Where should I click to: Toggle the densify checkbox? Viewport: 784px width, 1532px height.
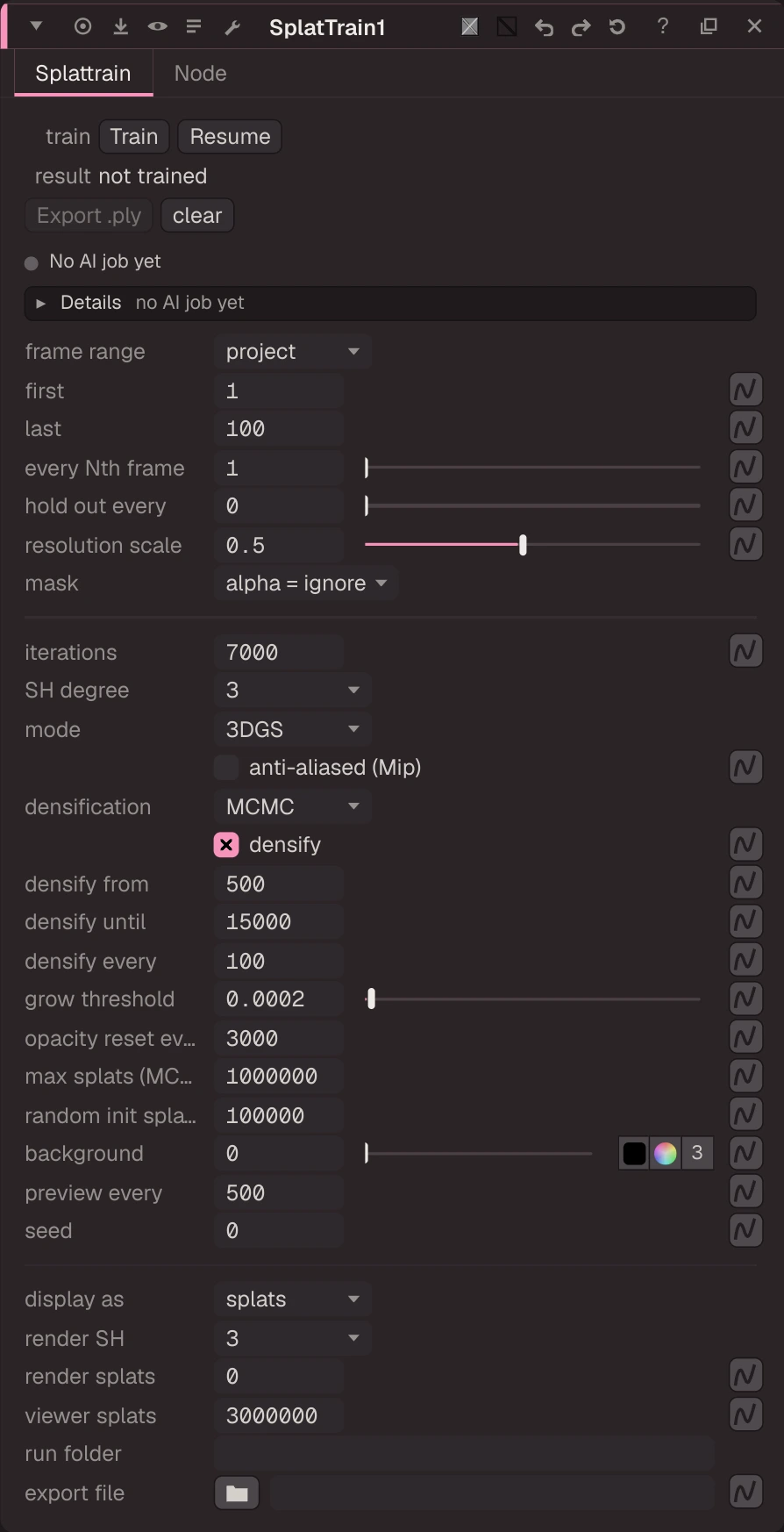click(x=226, y=845)
